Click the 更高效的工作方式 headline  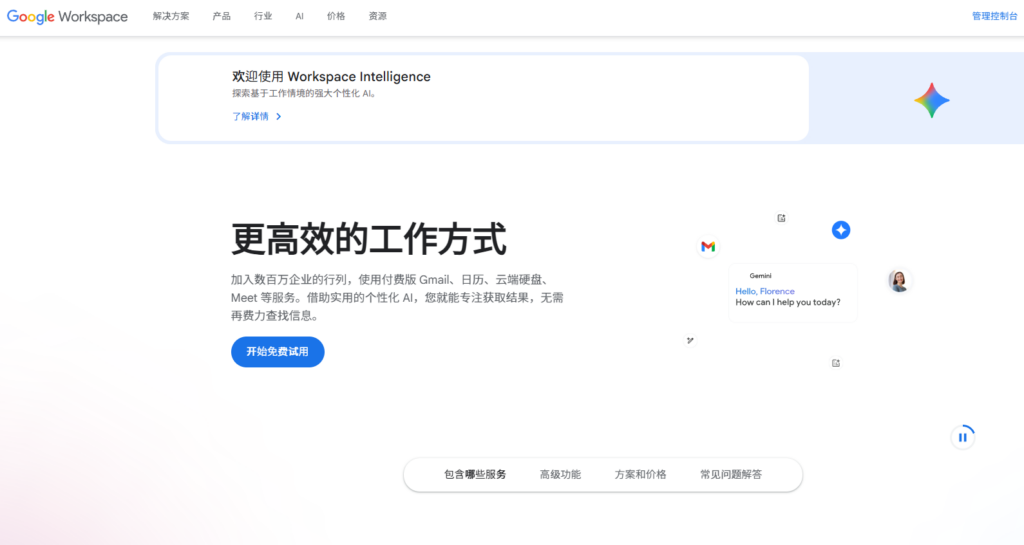click(x=368, y=239)
